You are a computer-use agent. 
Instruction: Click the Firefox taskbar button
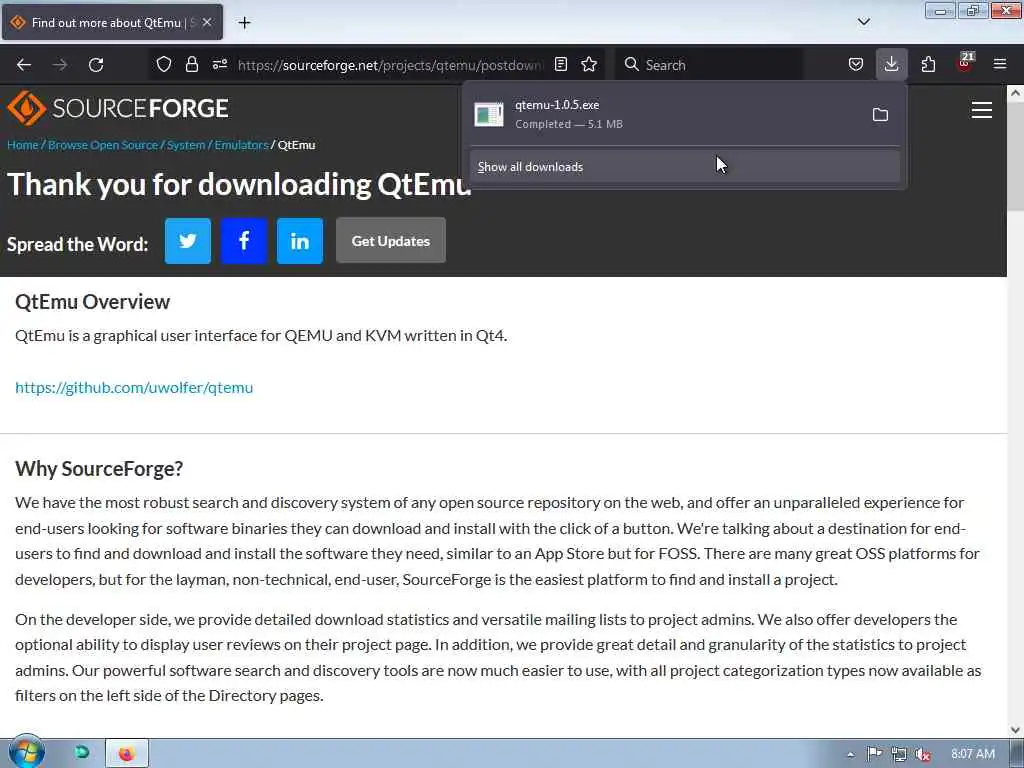(x=127, y=754)
